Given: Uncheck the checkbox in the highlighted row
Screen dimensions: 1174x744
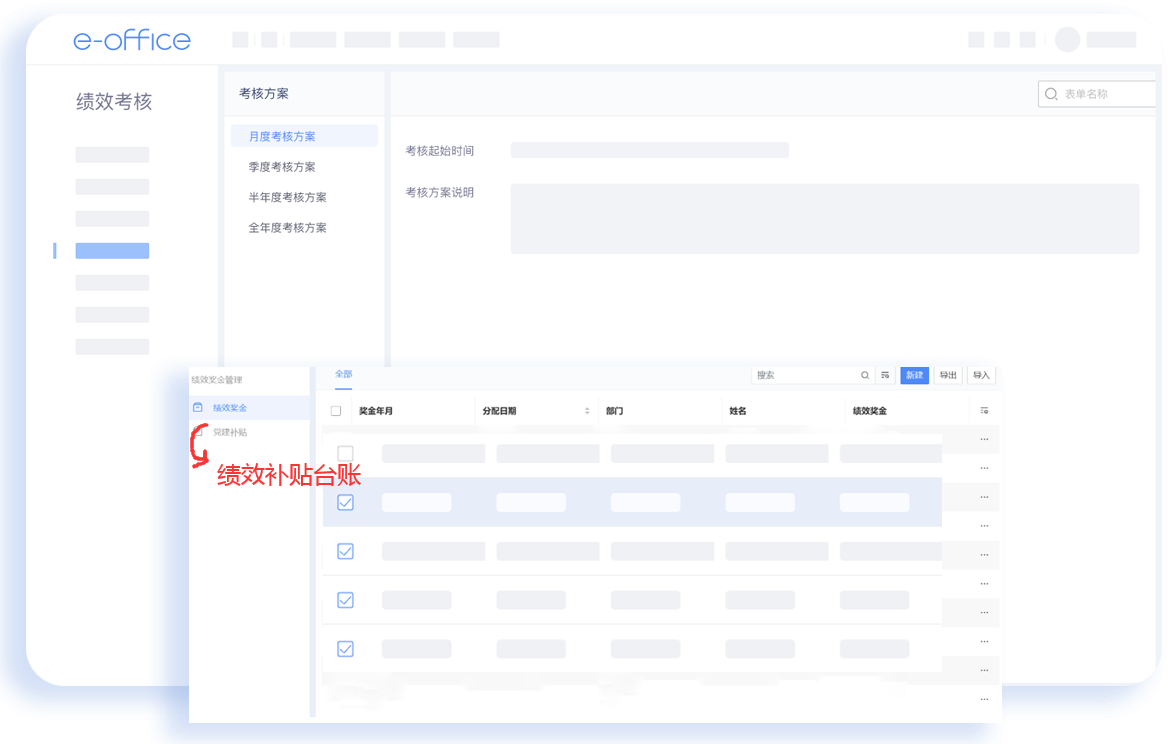Looking at the screenshot, I should point(345,502).
